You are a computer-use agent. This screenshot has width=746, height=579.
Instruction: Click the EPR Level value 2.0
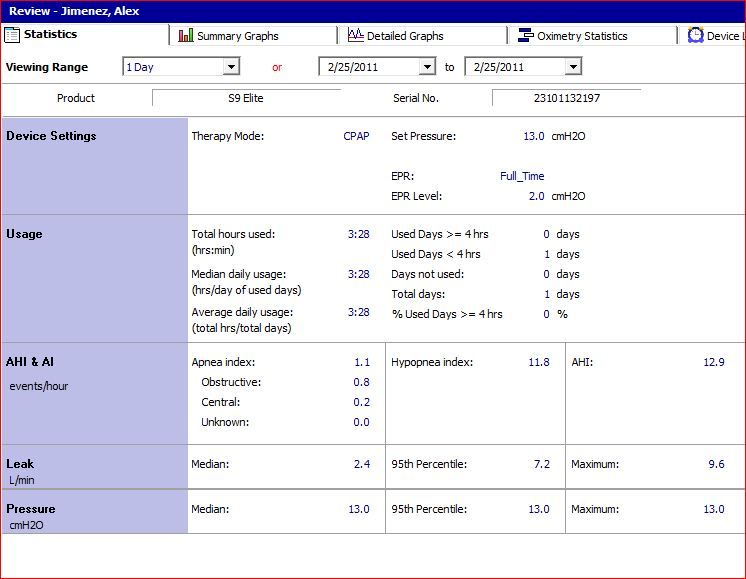[537, 196]
